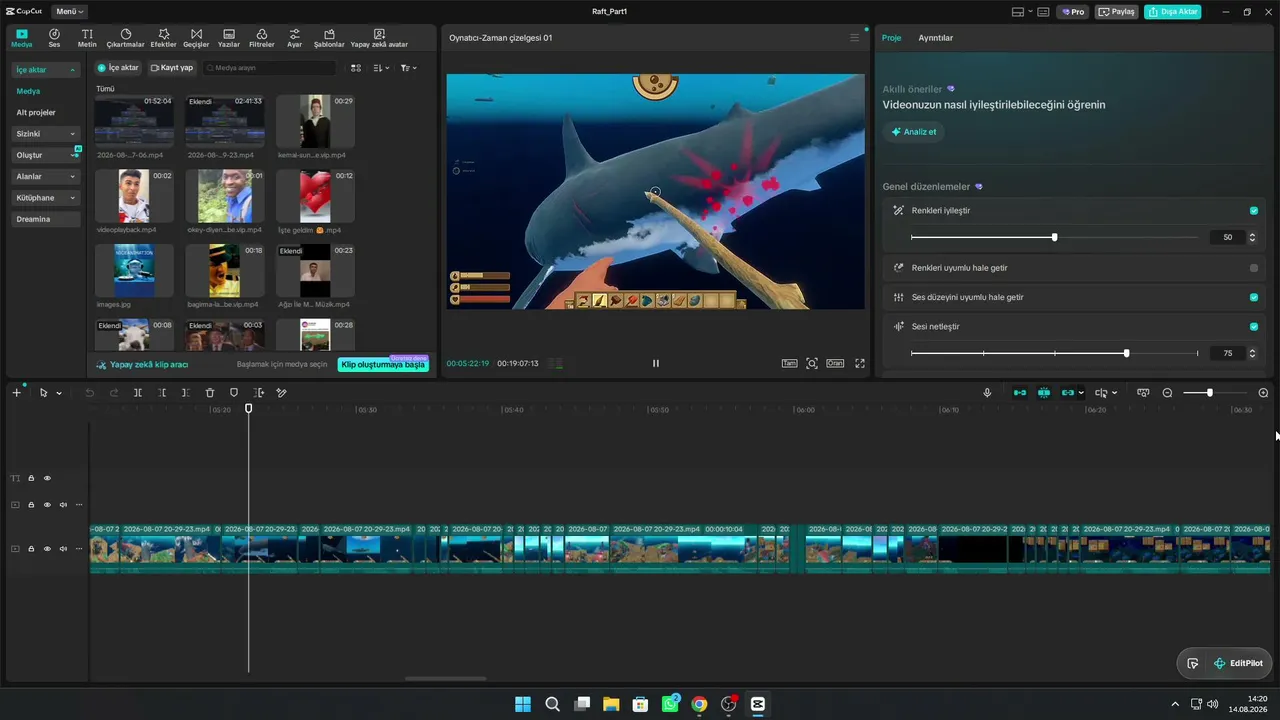Click Klip oluşturmaya başla button

383,365
